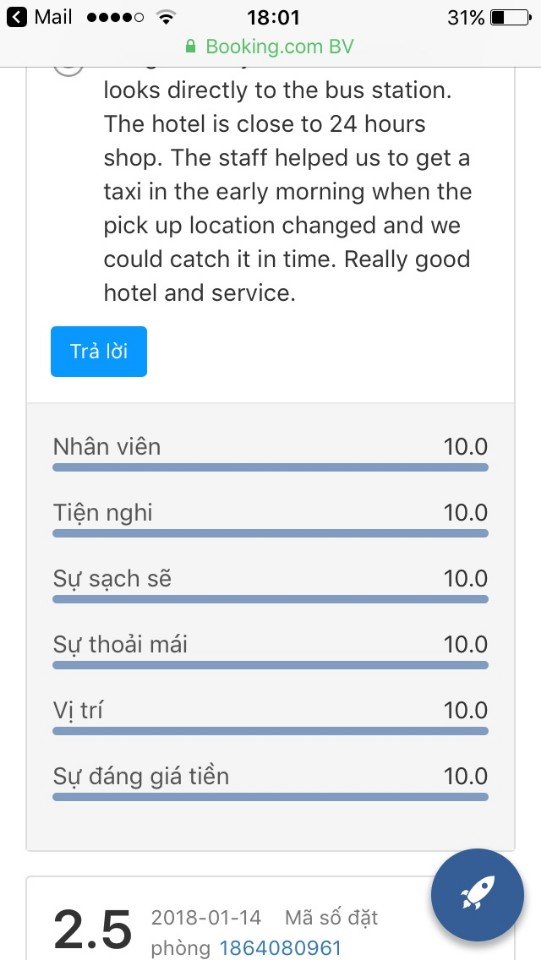The image size is (541, 960).
Task: Tap the 2.5 review score
Action: [x=93, y=928]
